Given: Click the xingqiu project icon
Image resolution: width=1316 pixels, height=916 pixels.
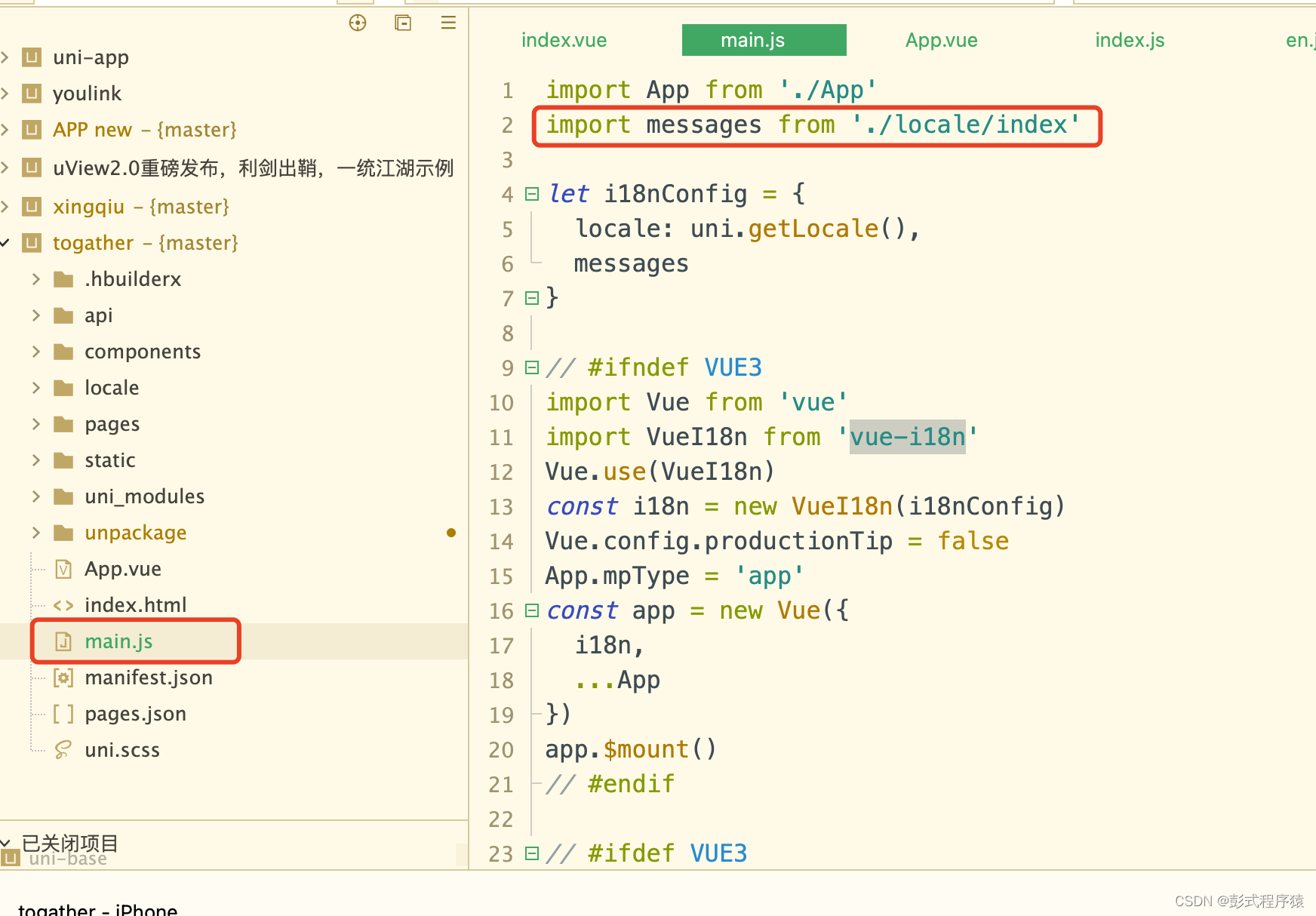Looking at the screenshot, I should click(x=32, y=207).
